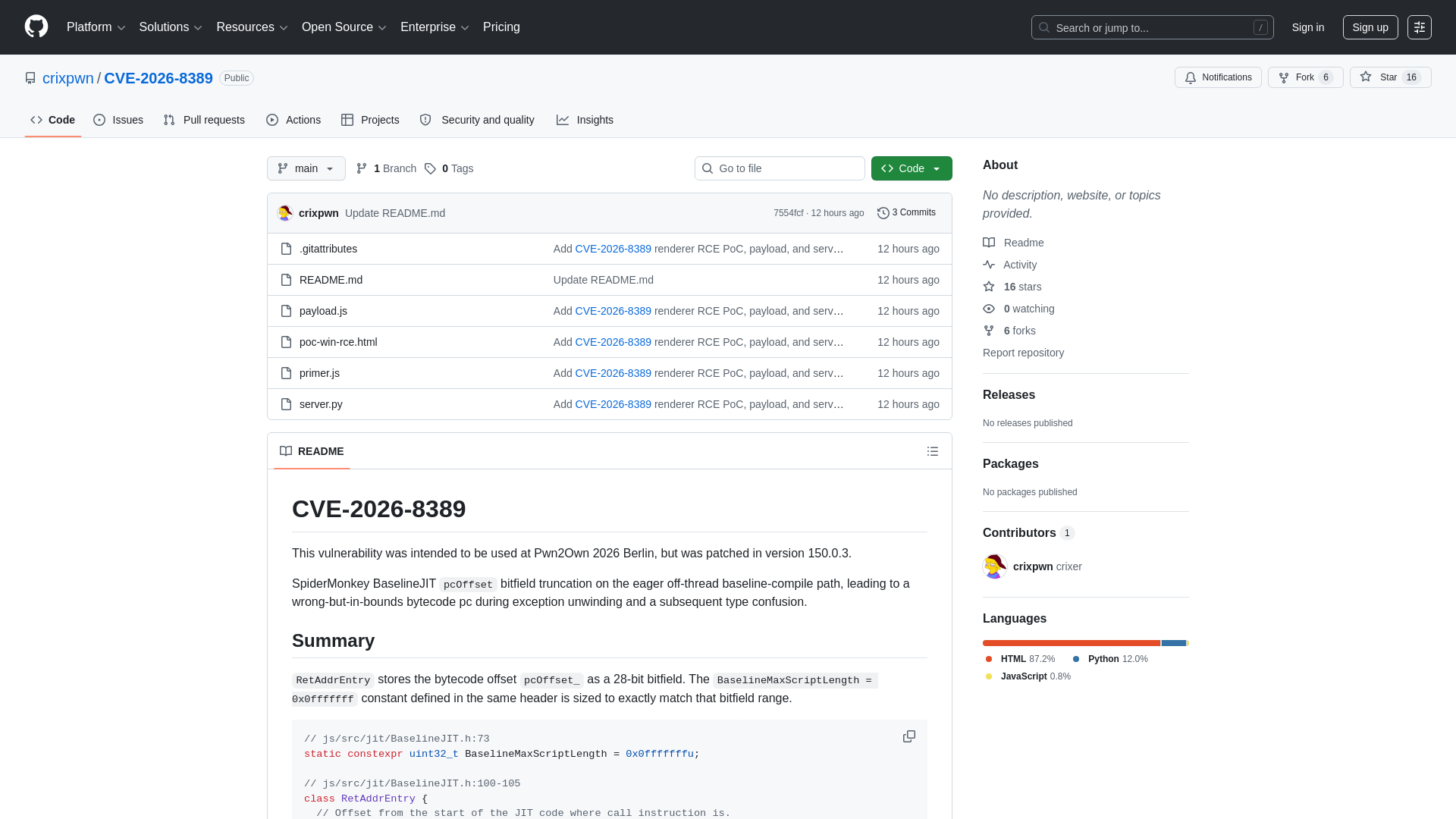
Task: Click the branch icon next to 1 Branch
Action: (362, 168)
